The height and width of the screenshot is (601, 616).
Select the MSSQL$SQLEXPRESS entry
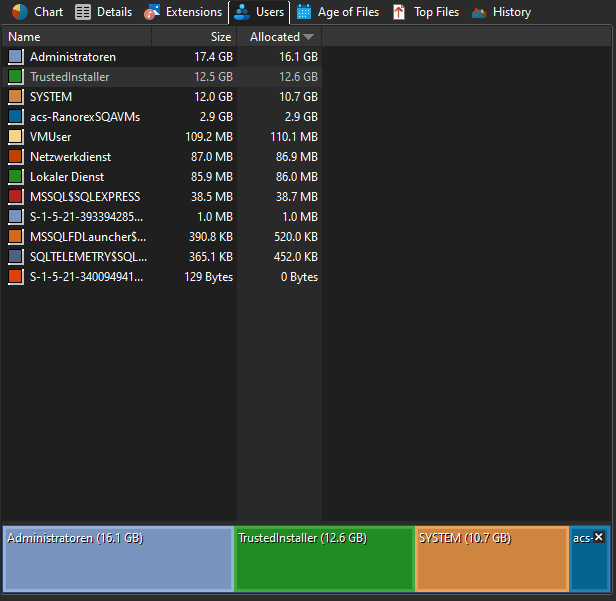pos(85,197)
